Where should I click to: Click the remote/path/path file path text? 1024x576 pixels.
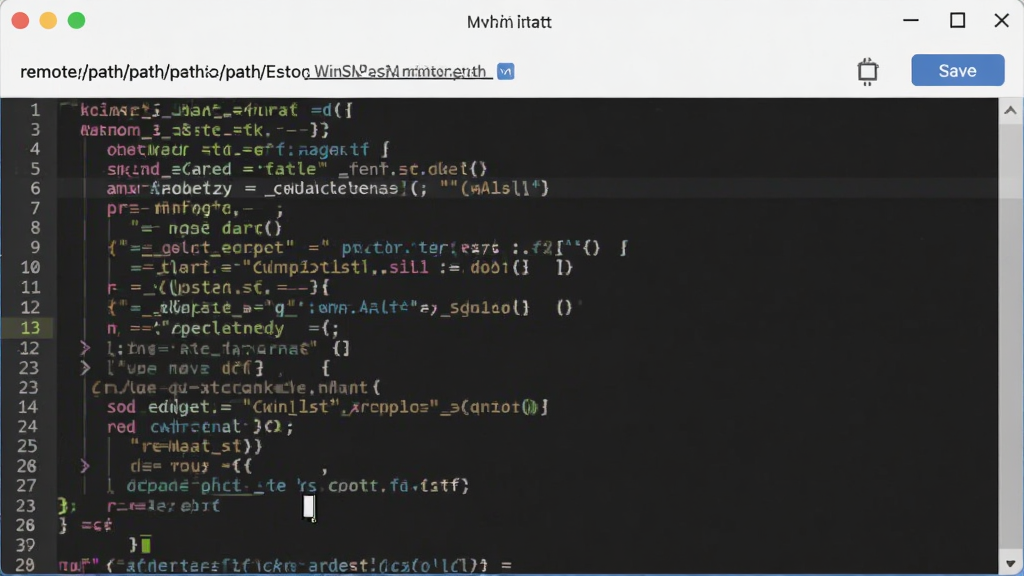[x=165, y=72]
